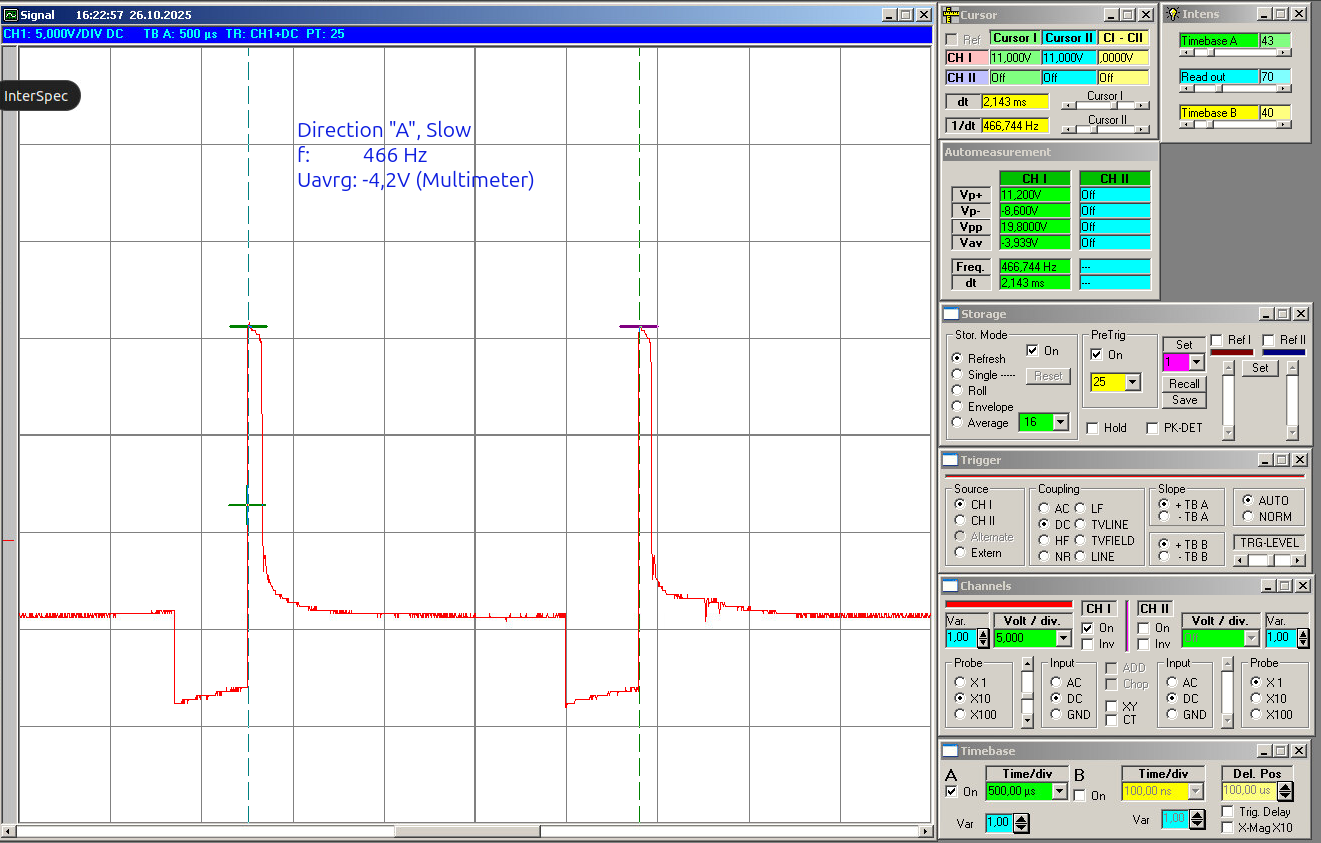This screenshot has width=1321, height=843.
Task: Open Timebase A Time/div dropdown
Action: (1059, 791)
